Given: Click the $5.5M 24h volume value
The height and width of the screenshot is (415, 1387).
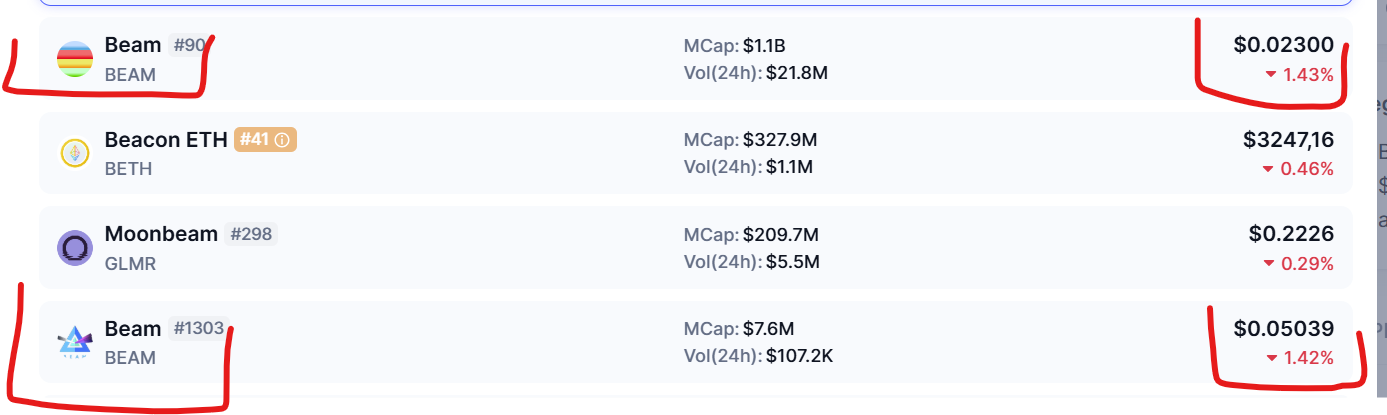Looking at the screenshot, I should pyautogui.click(x=793, y=263).
